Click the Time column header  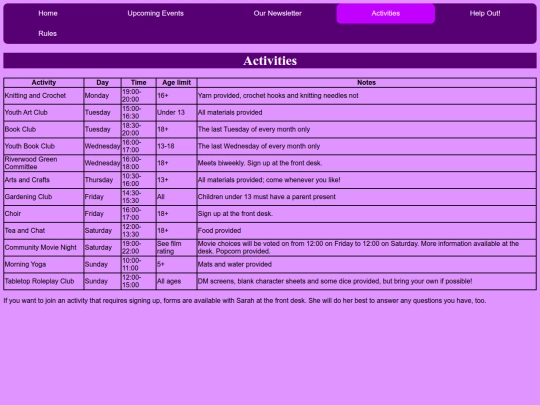(139, 83)
